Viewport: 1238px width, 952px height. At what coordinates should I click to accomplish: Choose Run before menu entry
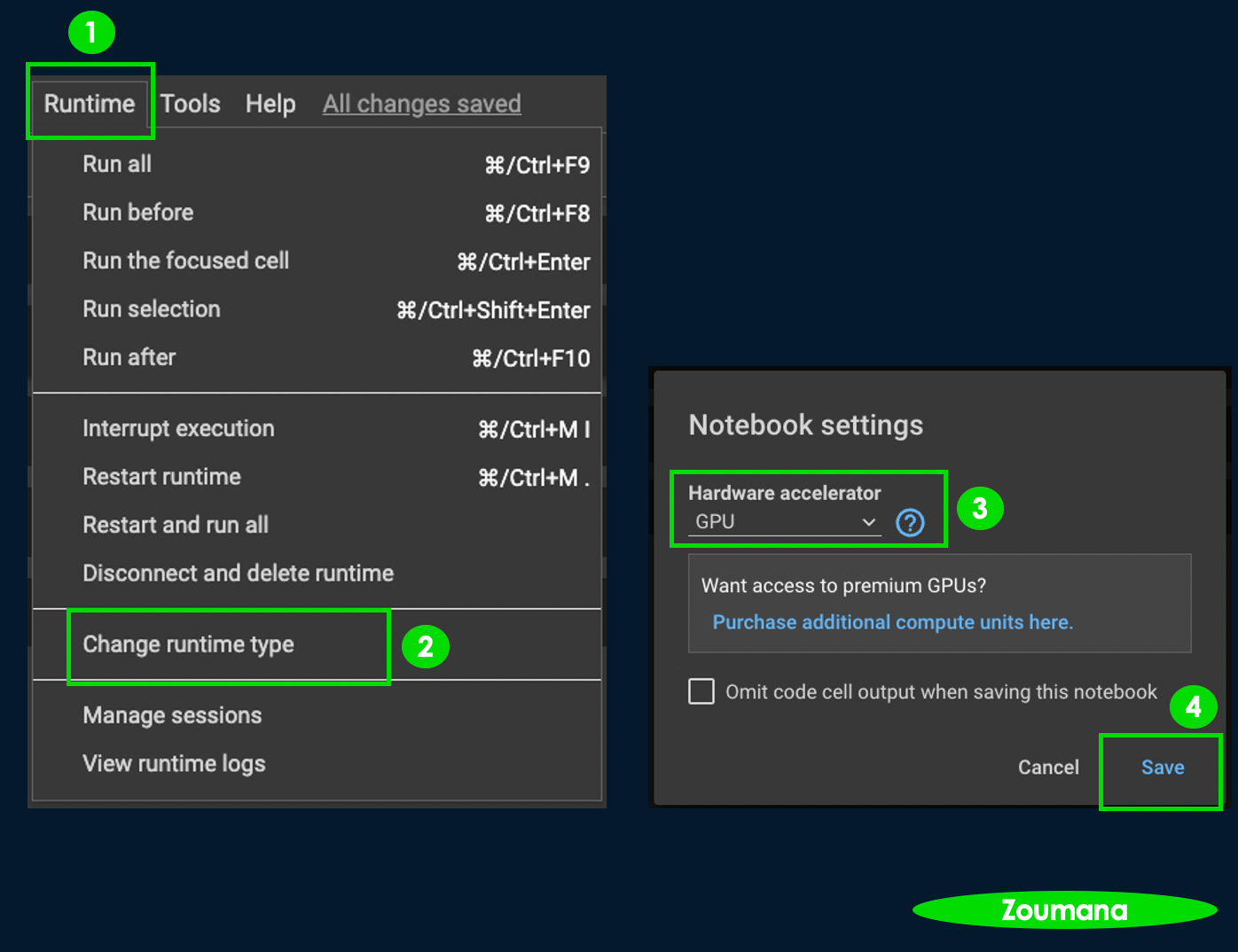click(x=138, y=213)
